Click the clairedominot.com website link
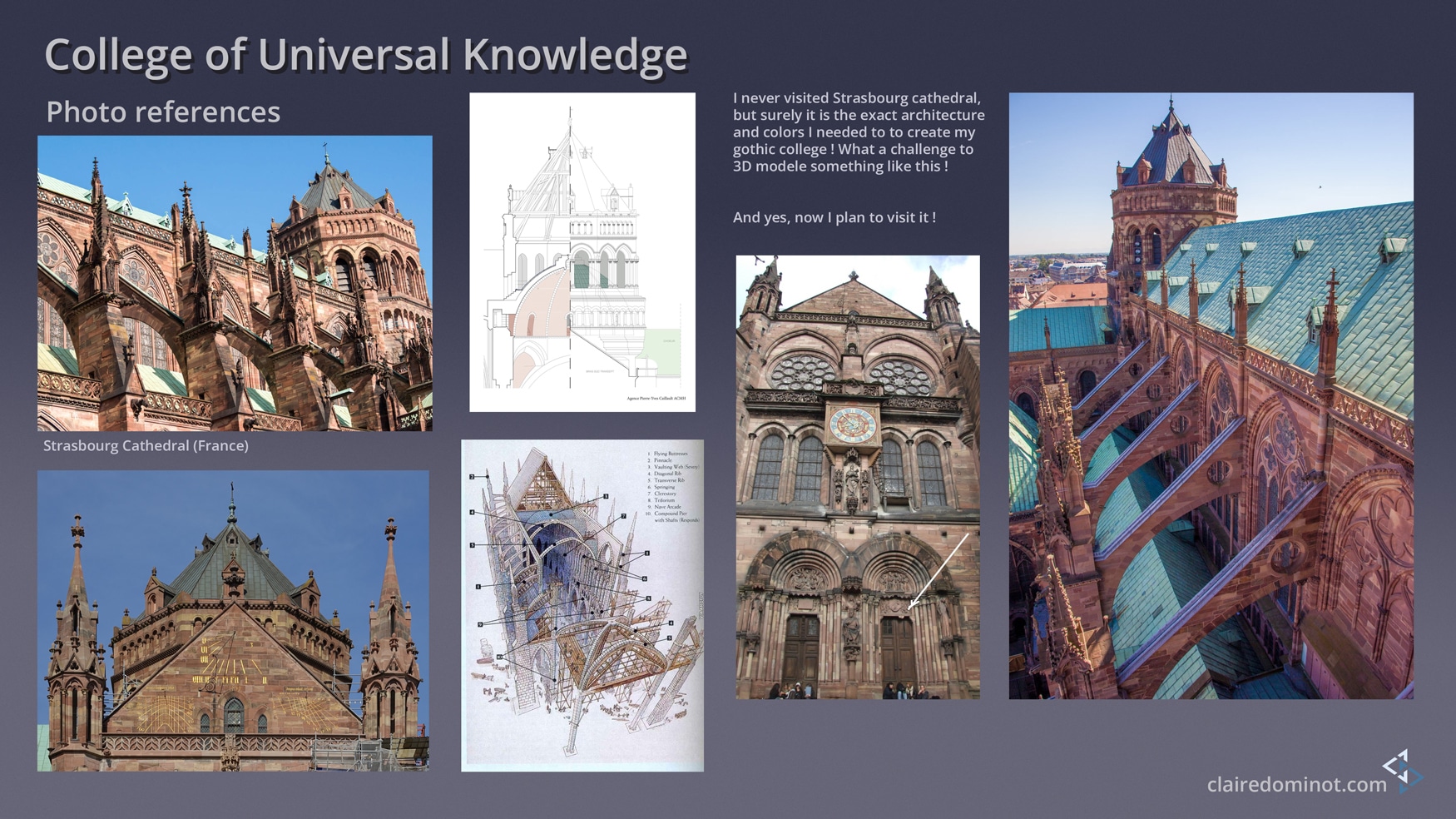This screenshot has height=819, width=1456. [x=1296, y=784]
